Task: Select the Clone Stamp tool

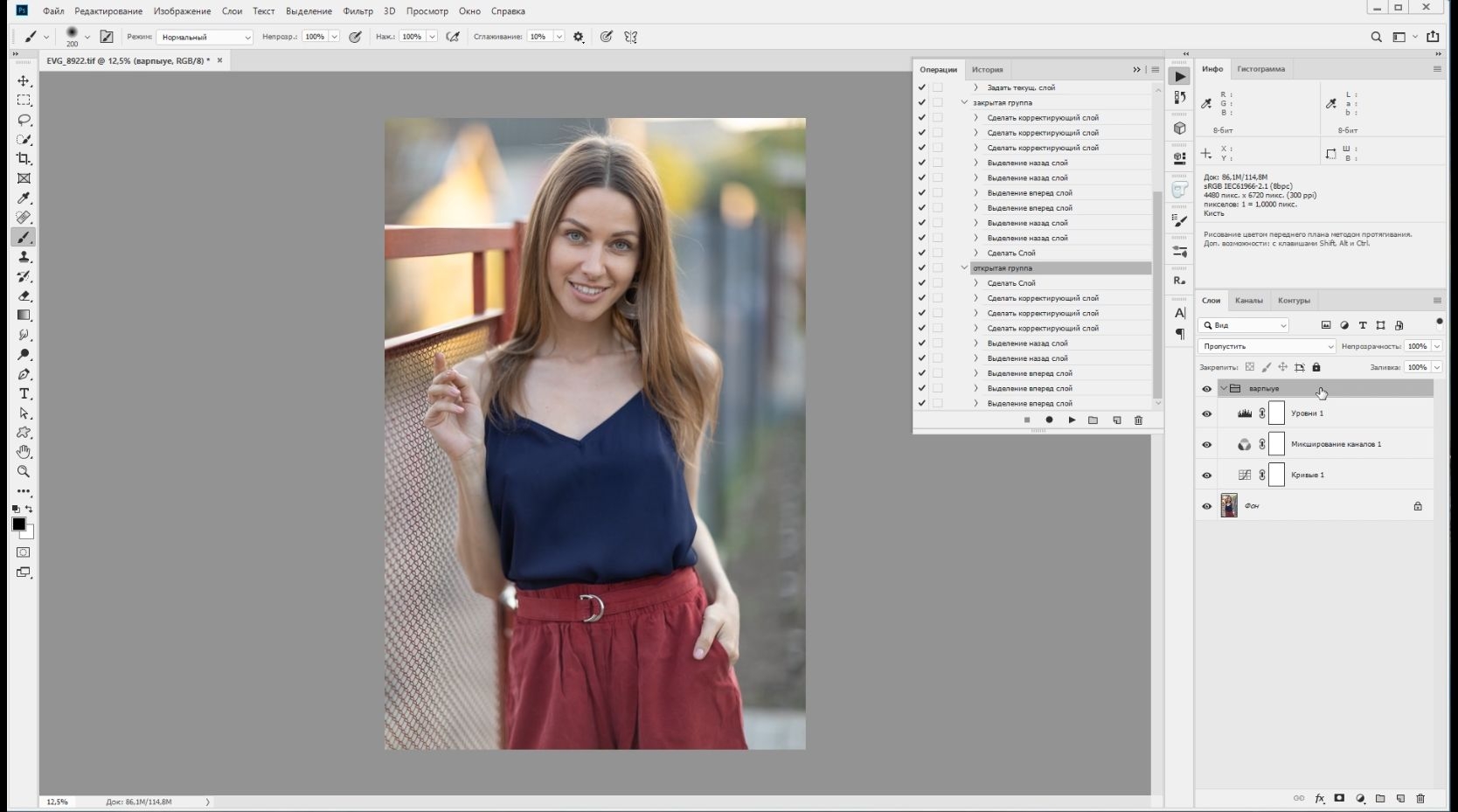Action: click(x=24, y=257)
